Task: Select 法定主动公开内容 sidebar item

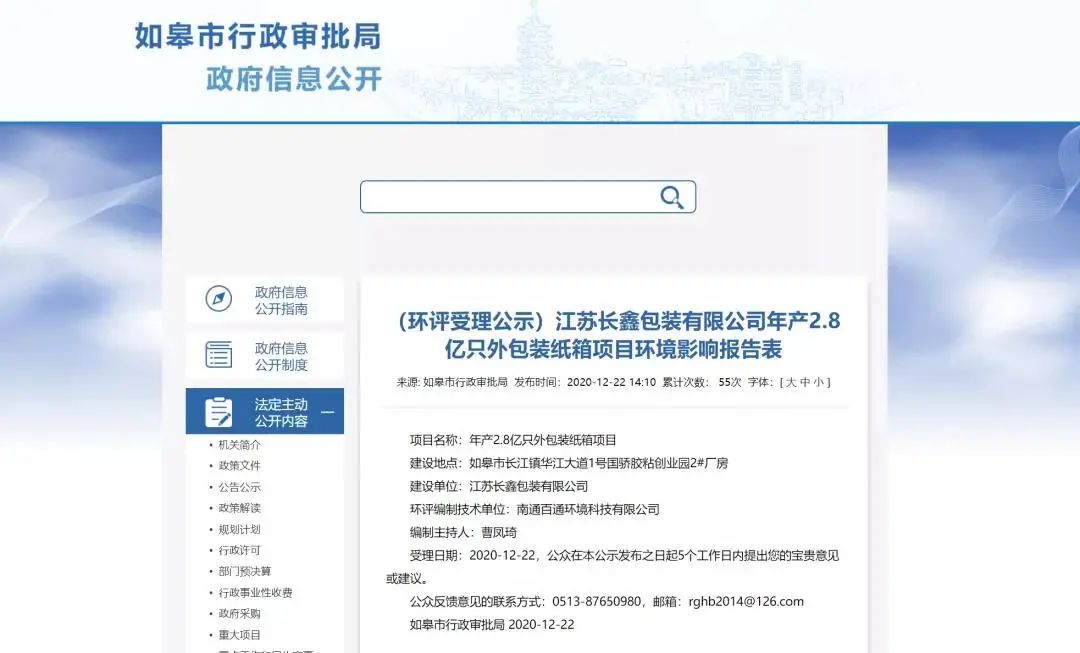Action: tap(264, 411)
